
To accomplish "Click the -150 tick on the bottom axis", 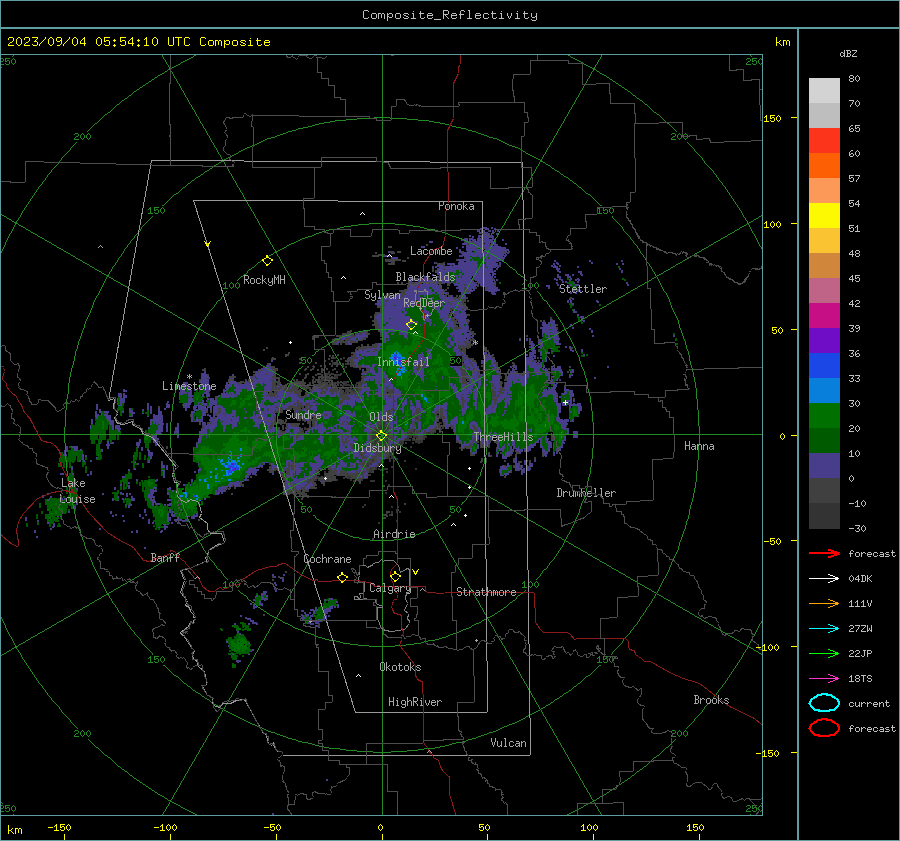I will 59,828.
